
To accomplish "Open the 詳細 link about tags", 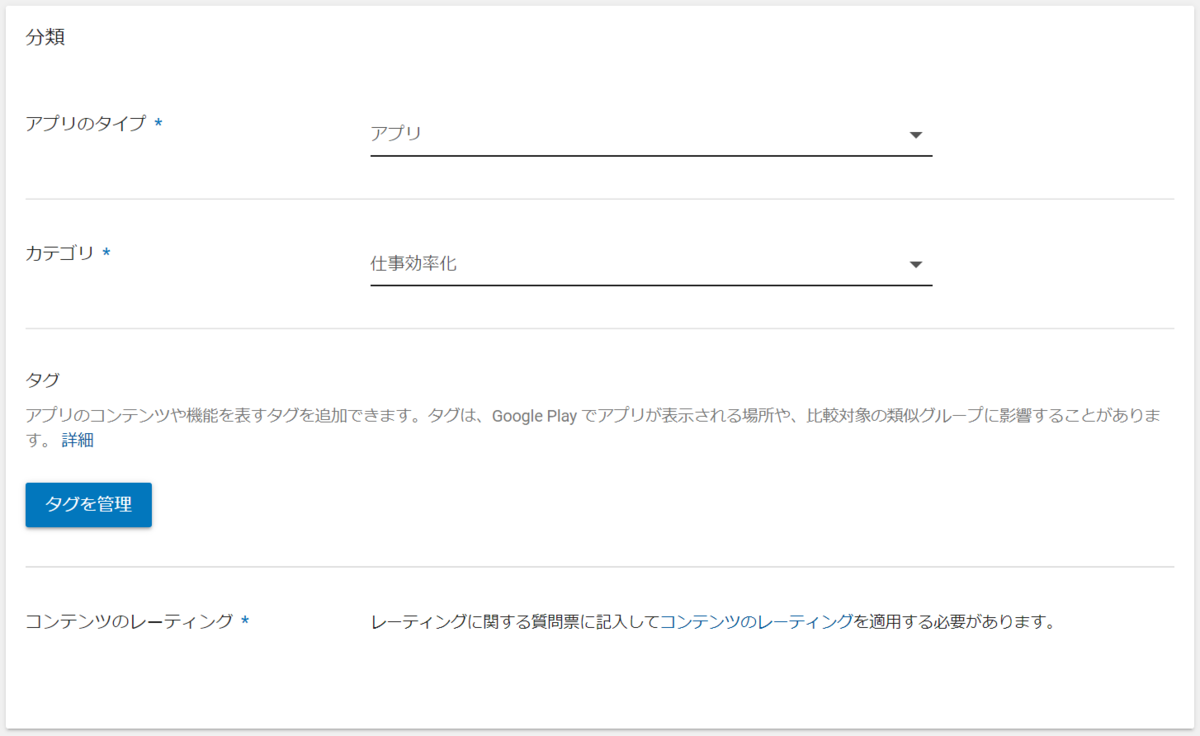I will point(80,440).
